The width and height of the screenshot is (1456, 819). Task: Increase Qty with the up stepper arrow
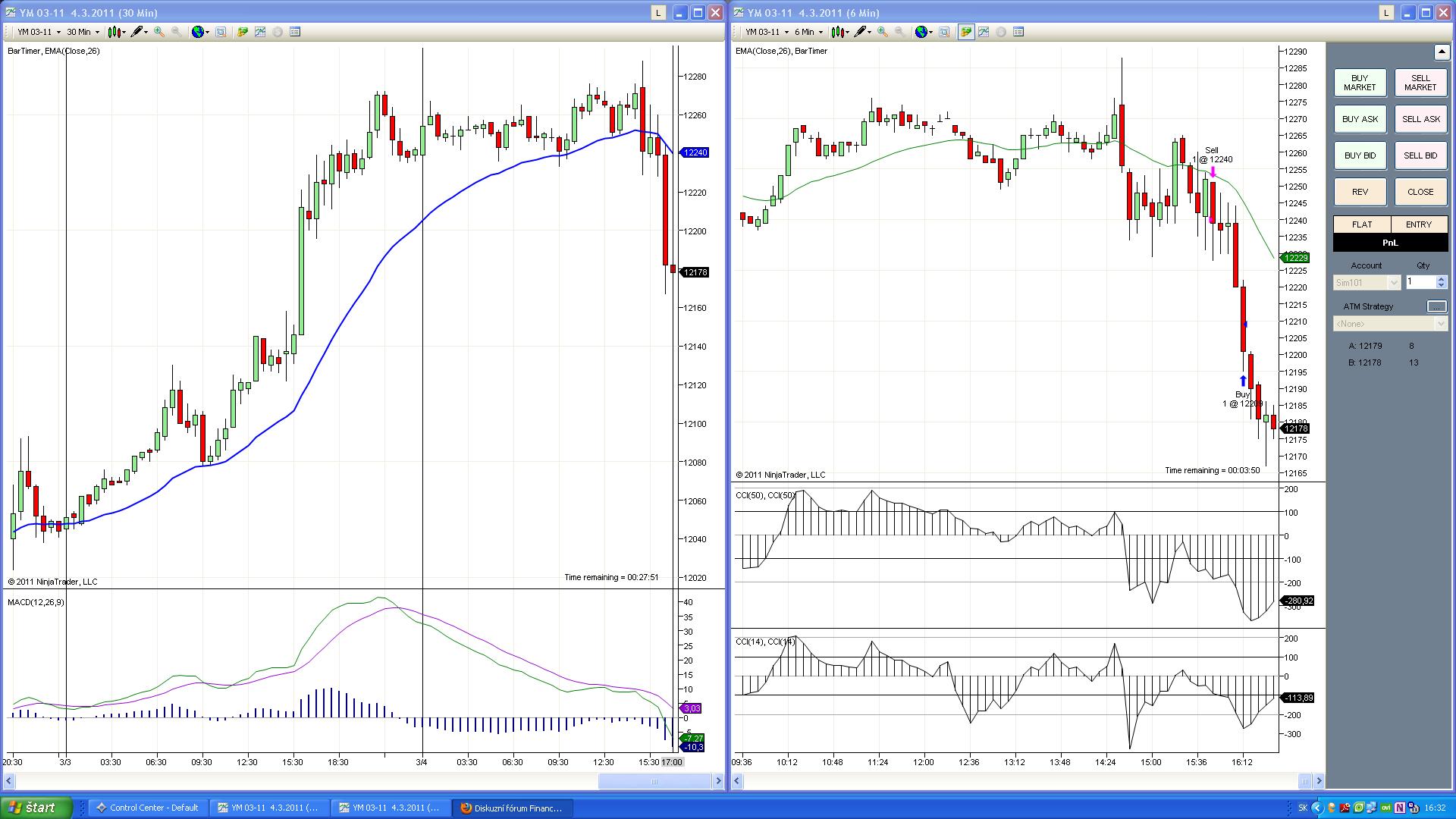pyautogui.click(x=1441, y=278)
